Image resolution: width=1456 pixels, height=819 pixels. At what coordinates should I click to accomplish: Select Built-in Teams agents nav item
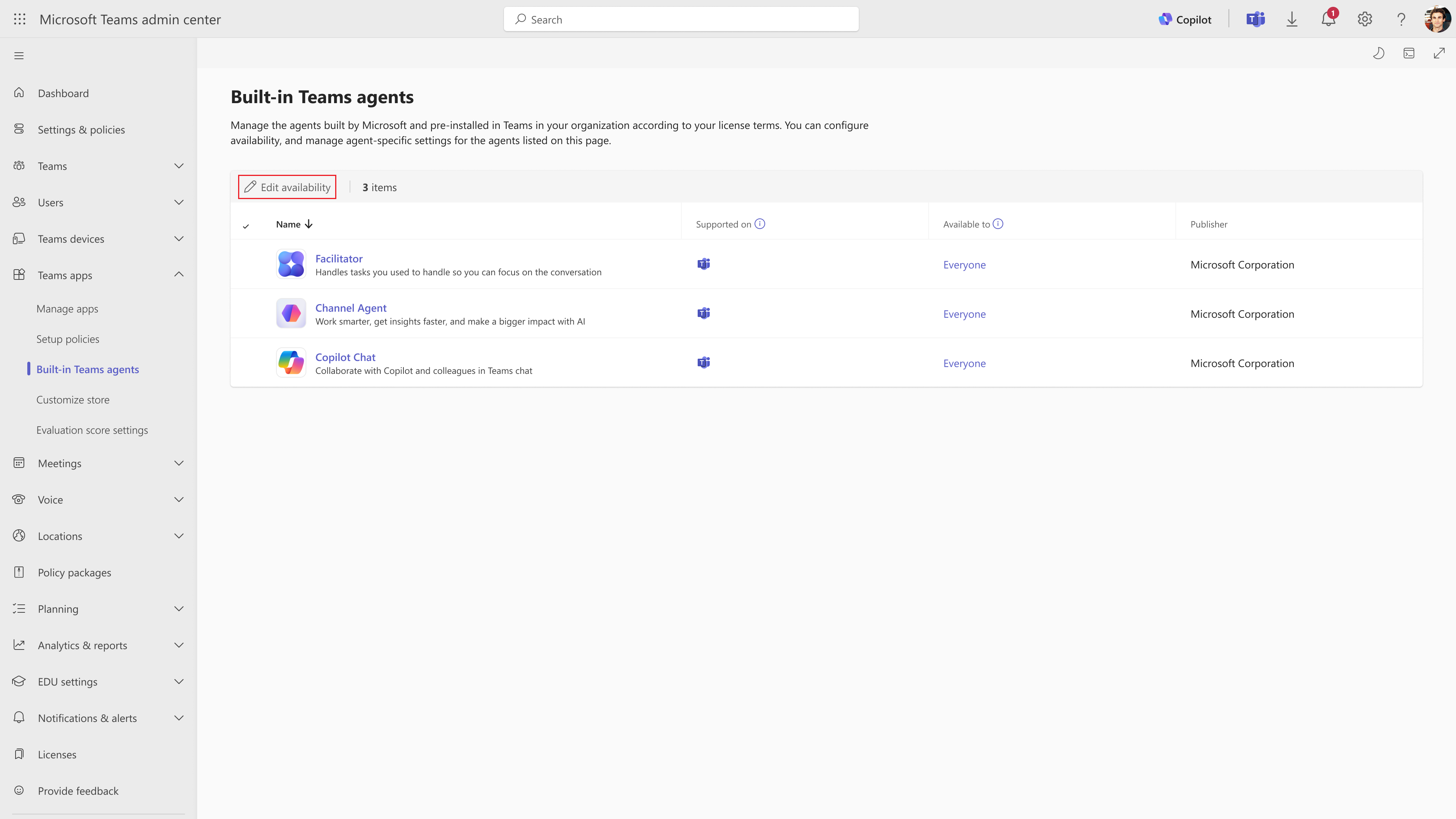(x=88, y=369)
